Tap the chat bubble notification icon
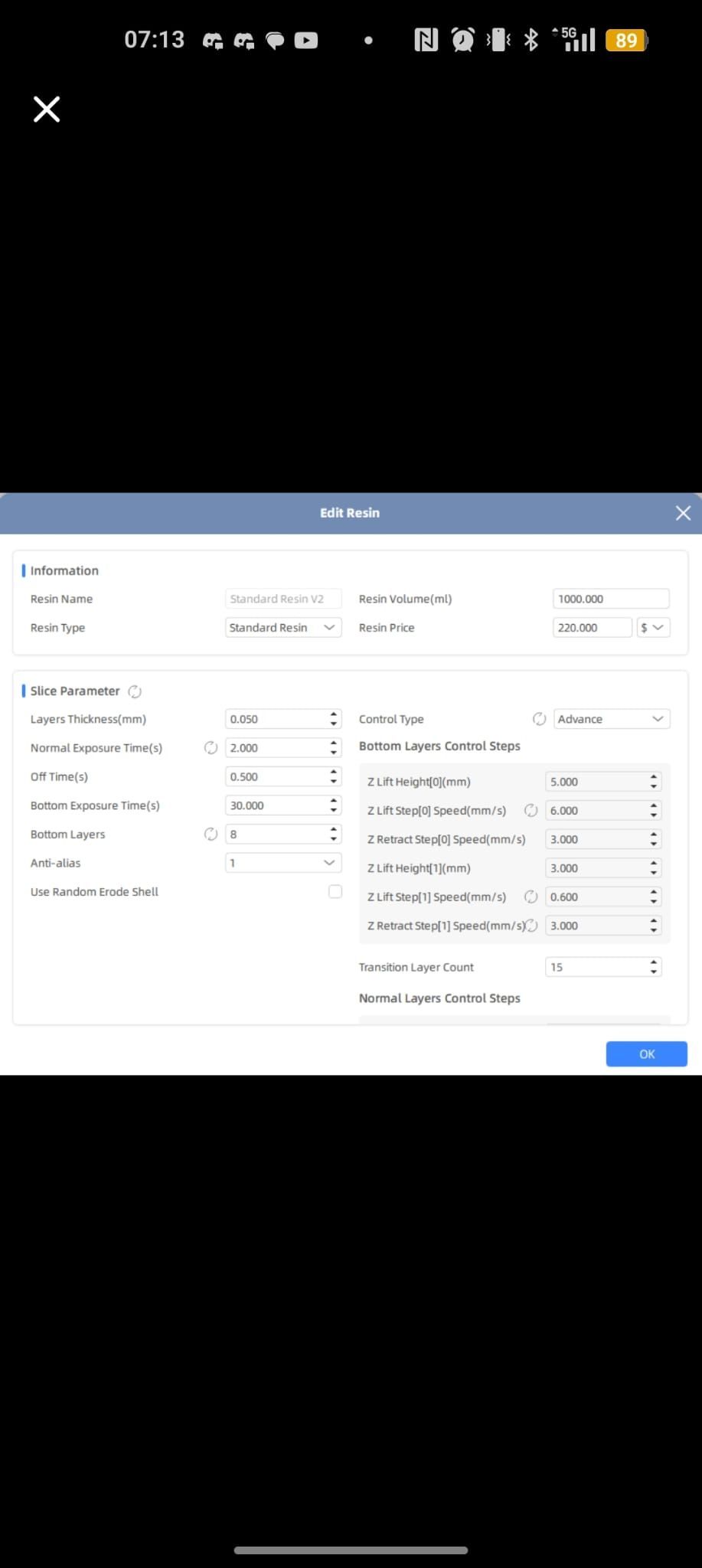 pos(275,40)
